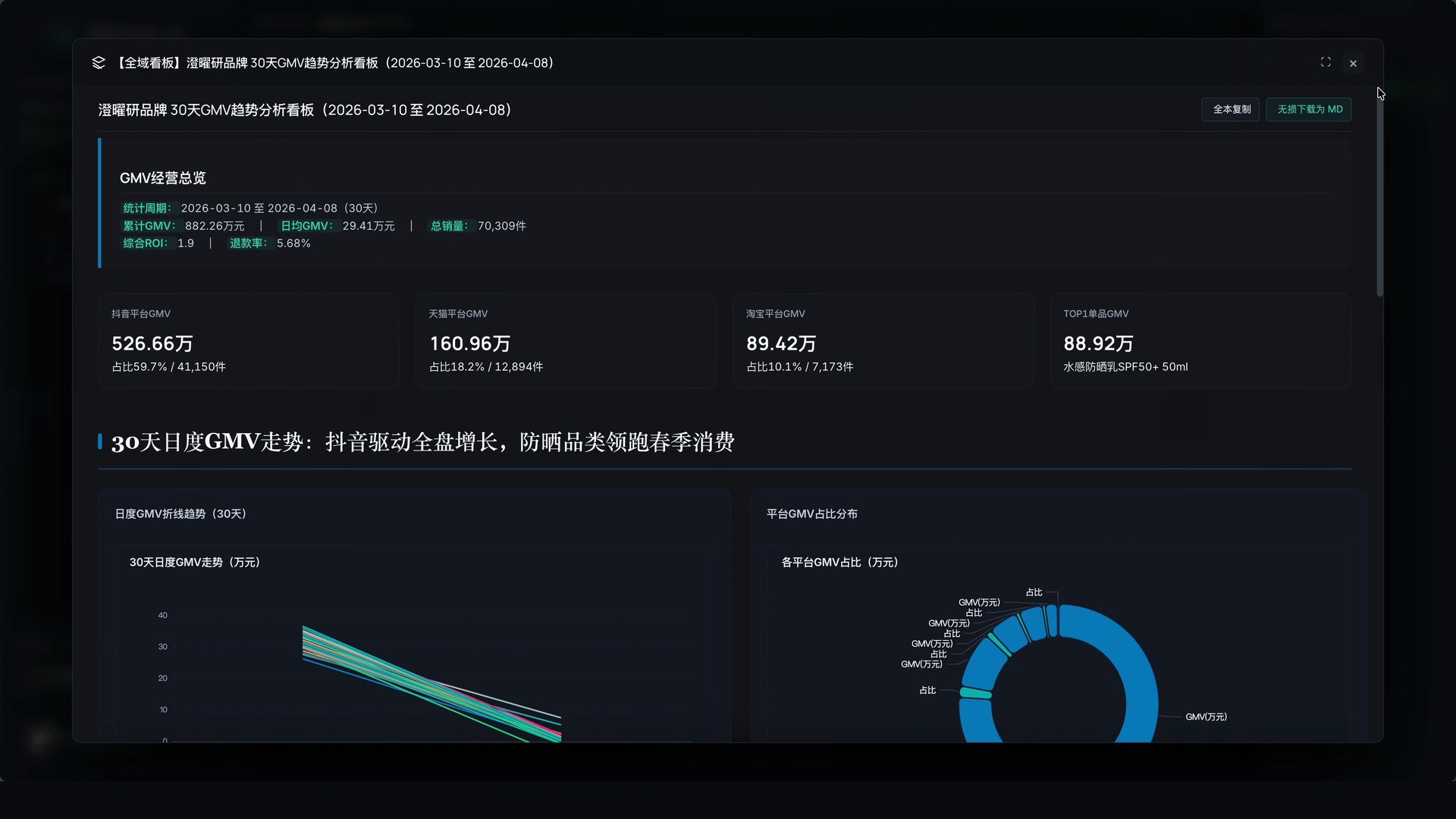The width and height of the screenshot is (1456, 819).
Task: Click the 综合ROI value in the overview
Action: 187,243
